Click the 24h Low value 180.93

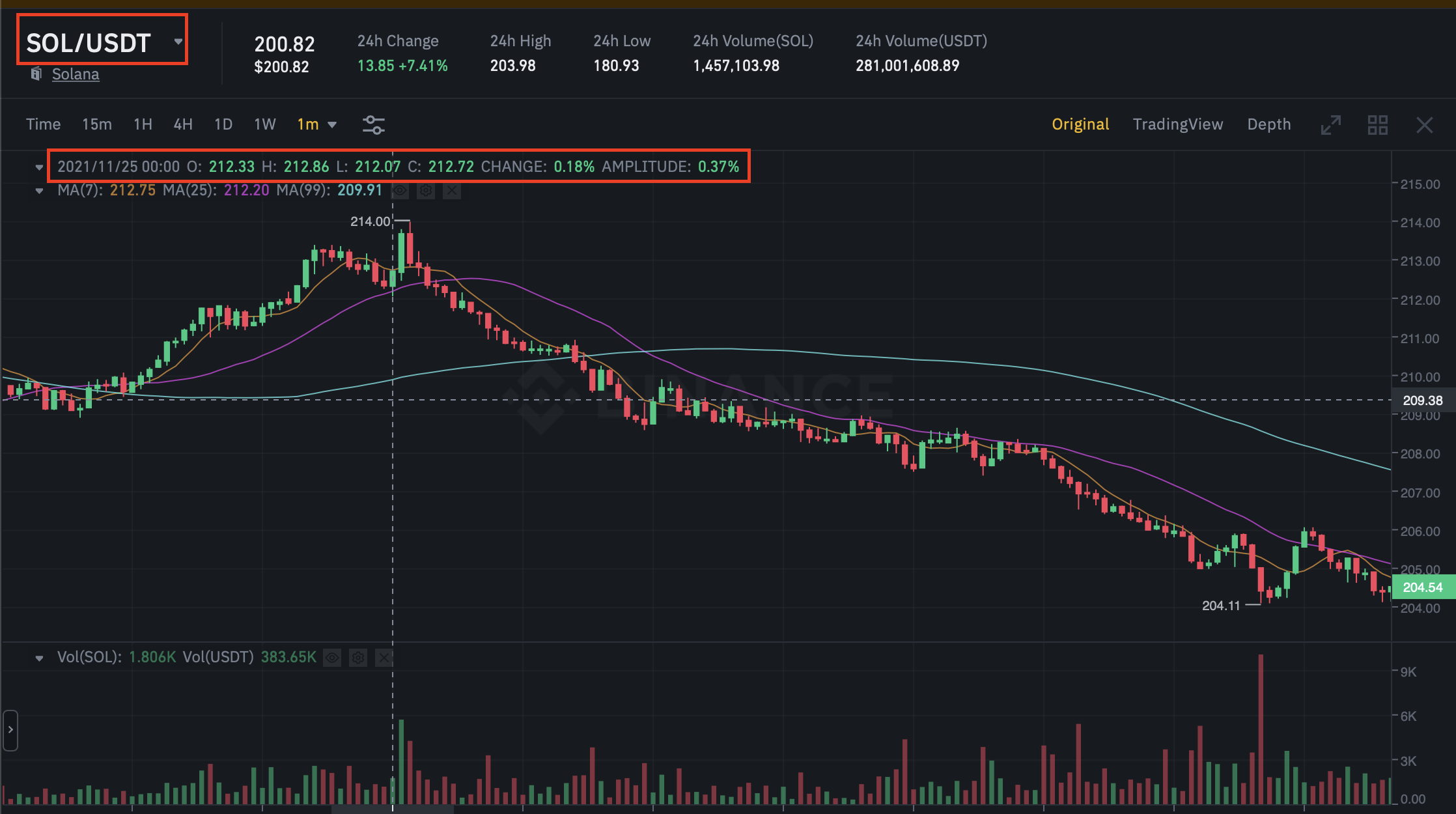click(616, 66)
